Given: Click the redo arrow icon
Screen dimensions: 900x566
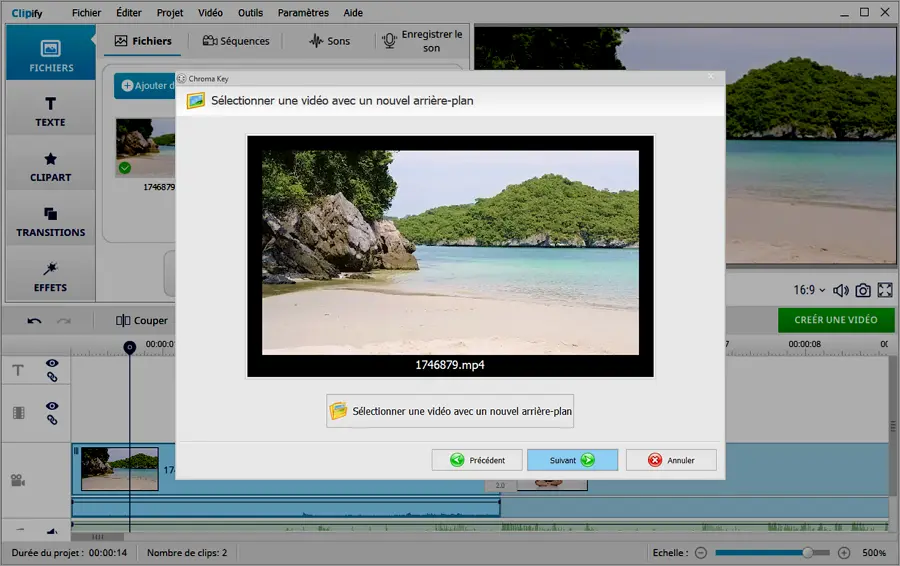Looking at the screenshot, I should (64, 321).
